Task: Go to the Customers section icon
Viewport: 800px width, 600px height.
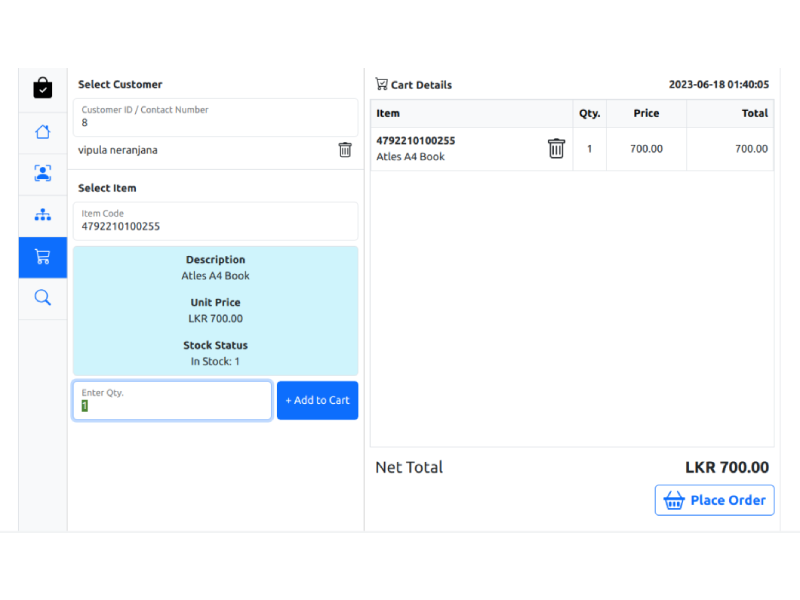Action: (x=42, y=173)
